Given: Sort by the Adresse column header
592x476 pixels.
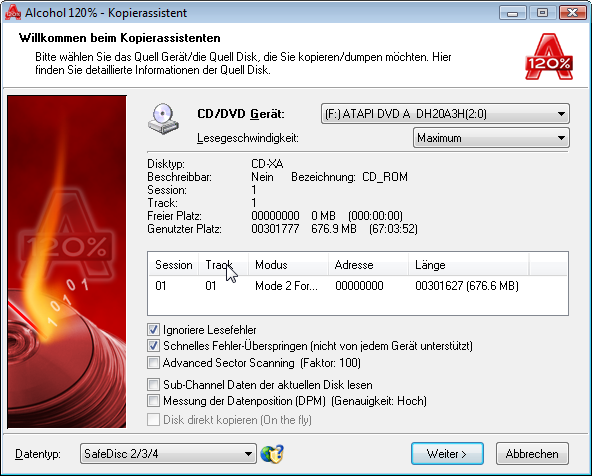Looking at the screenshot, I should click(x=368, y=265).
